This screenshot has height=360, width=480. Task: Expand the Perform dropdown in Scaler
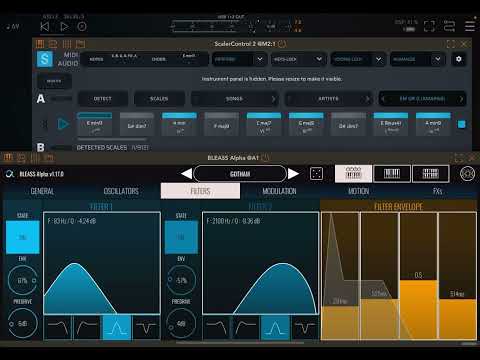click(x=239, y=59)
